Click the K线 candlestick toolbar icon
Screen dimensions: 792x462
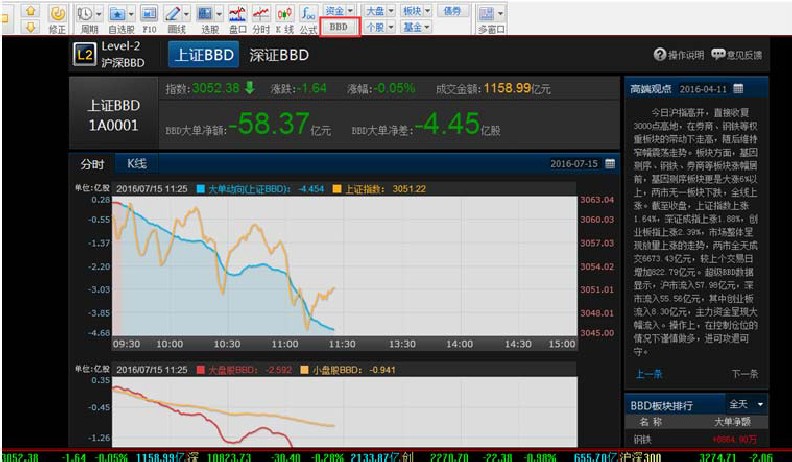pyautogui.click(x=284, y=18)
